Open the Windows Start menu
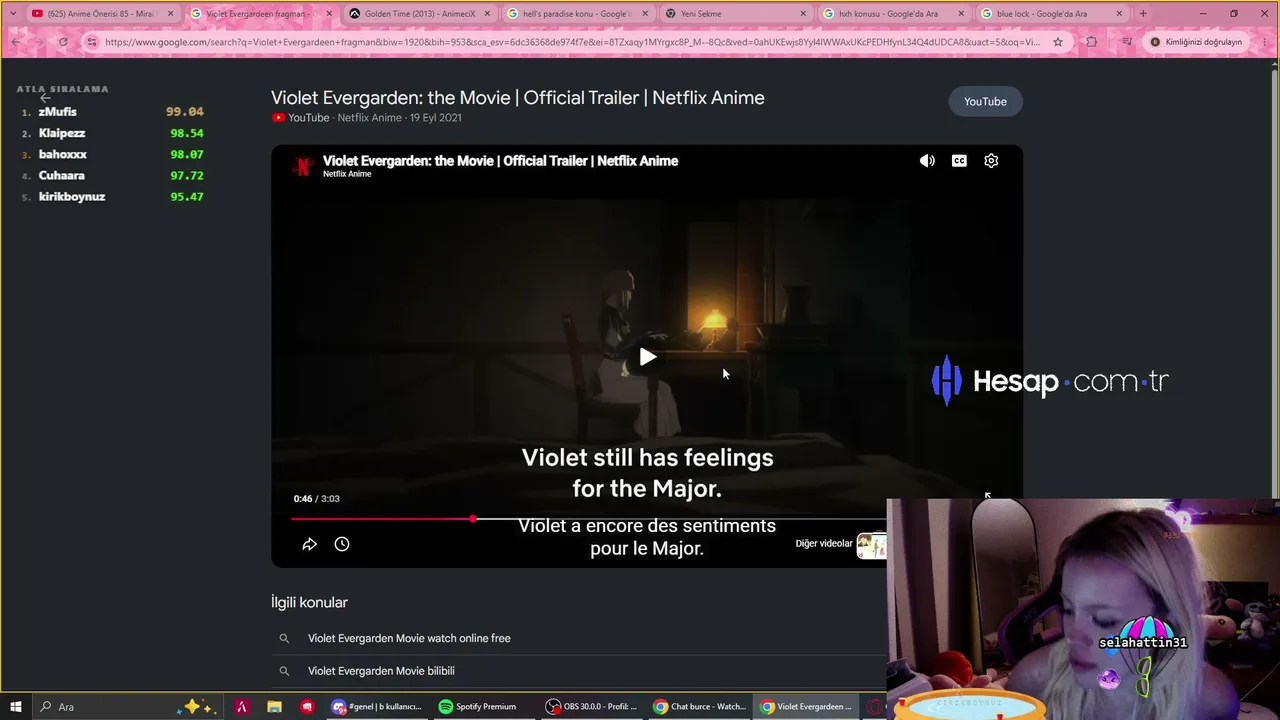 16,707
